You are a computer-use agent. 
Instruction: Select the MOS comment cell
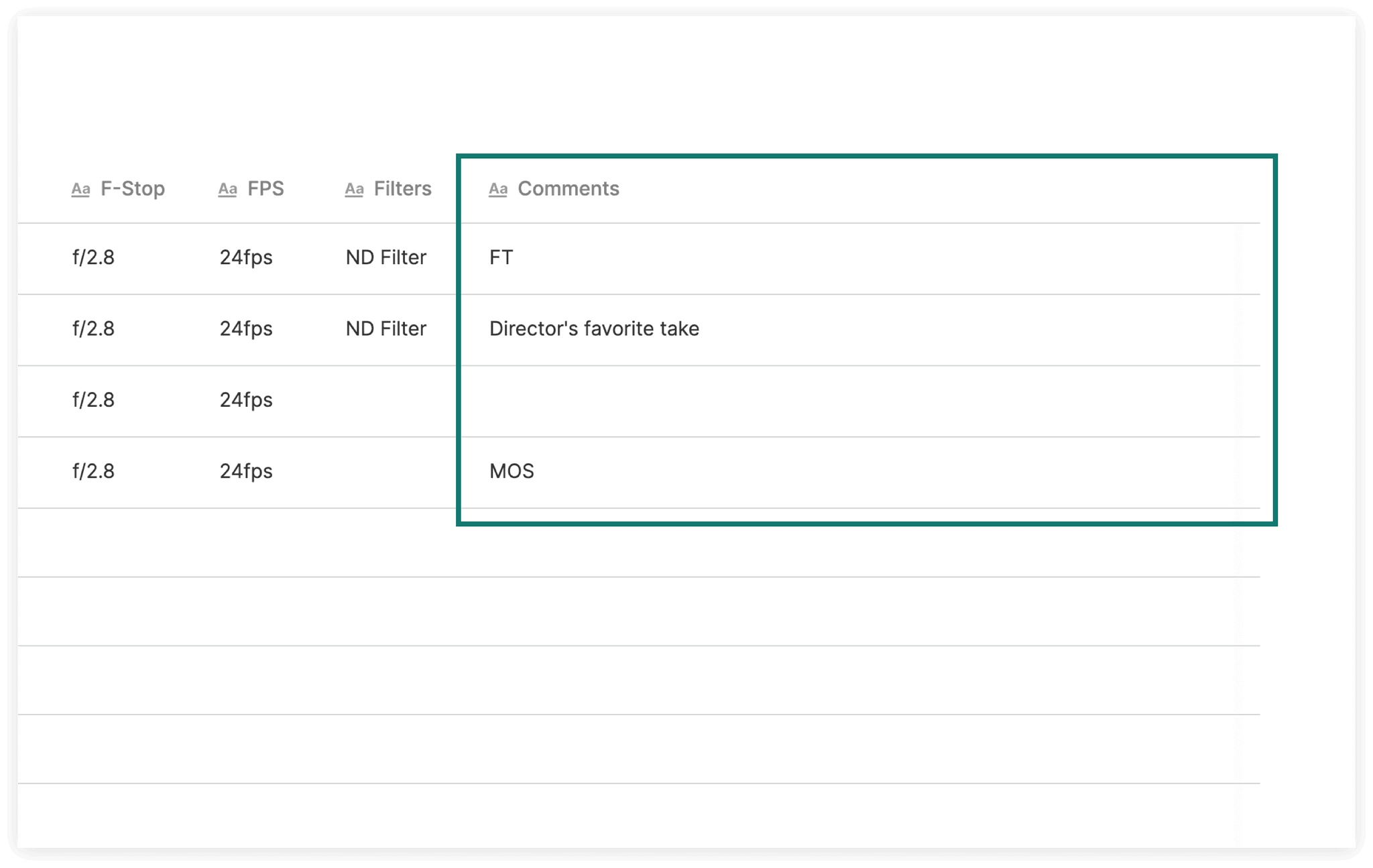pyautogui.click(x=512, y=472)
